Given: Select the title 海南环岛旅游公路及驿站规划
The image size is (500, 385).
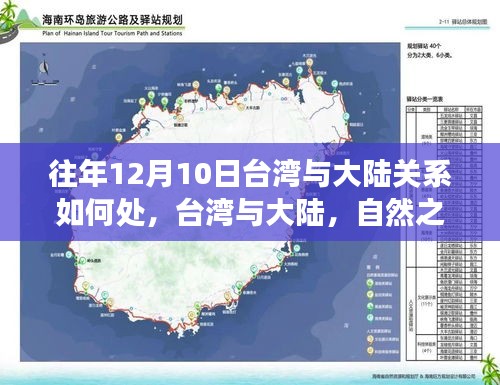Looking at the screenshot, I should [x=112, y=20].
